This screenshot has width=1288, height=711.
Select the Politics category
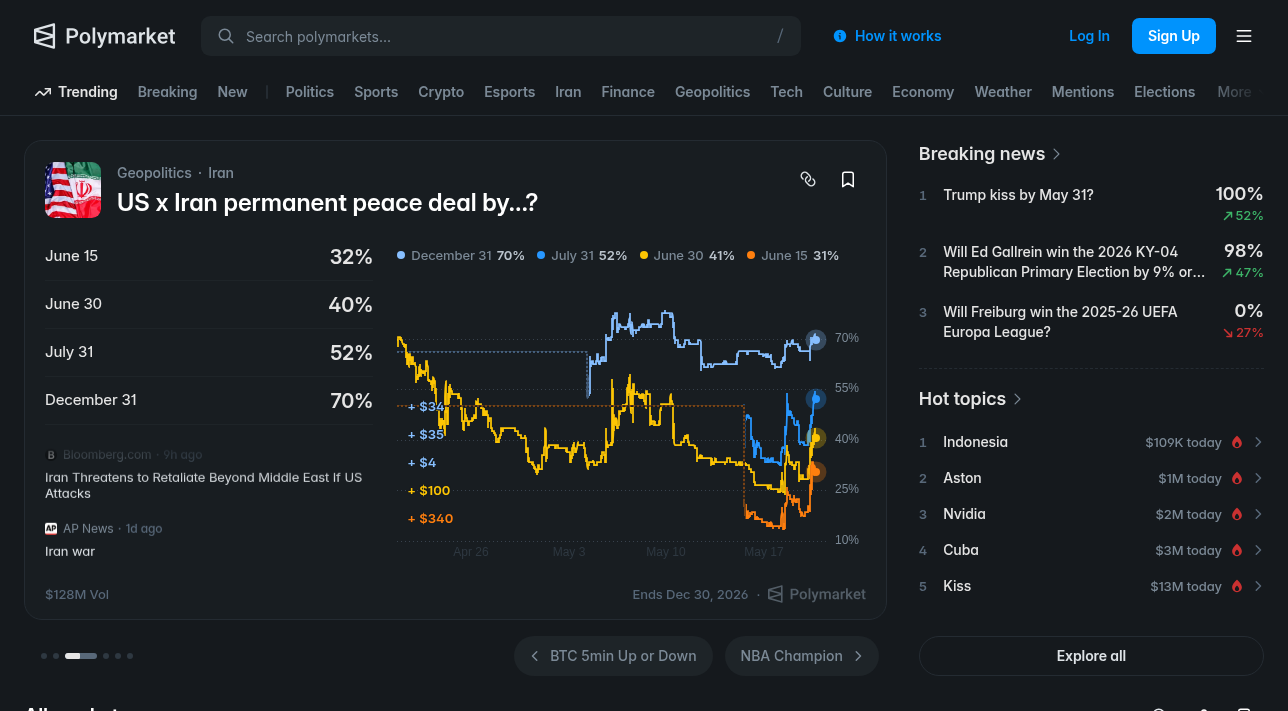pyautogui.click(x=310, y=92)
